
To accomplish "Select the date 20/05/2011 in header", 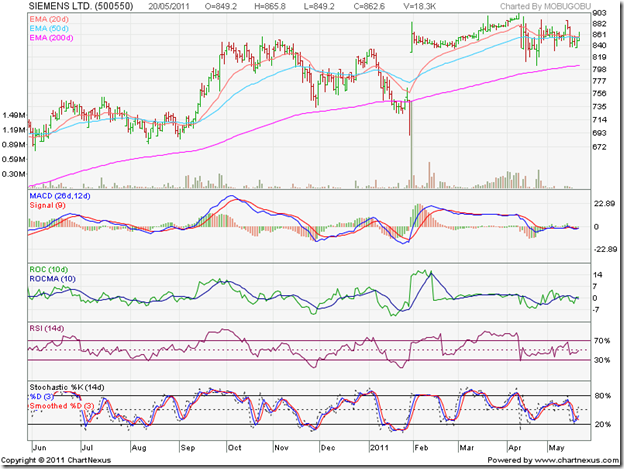I will tap(169, 6).
